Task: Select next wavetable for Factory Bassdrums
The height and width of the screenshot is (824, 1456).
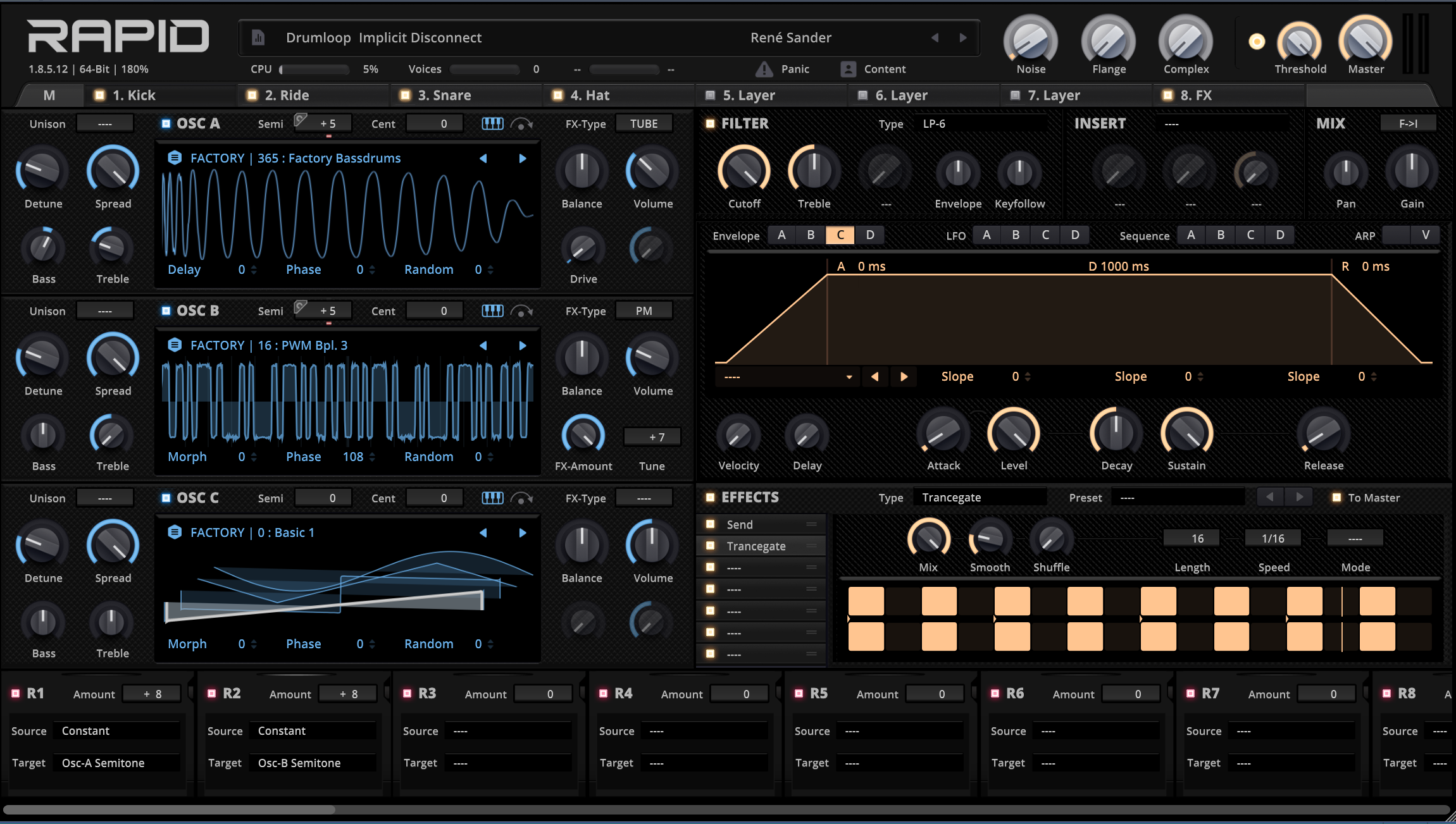Action: pyautogui.click(x=523, y=158)
